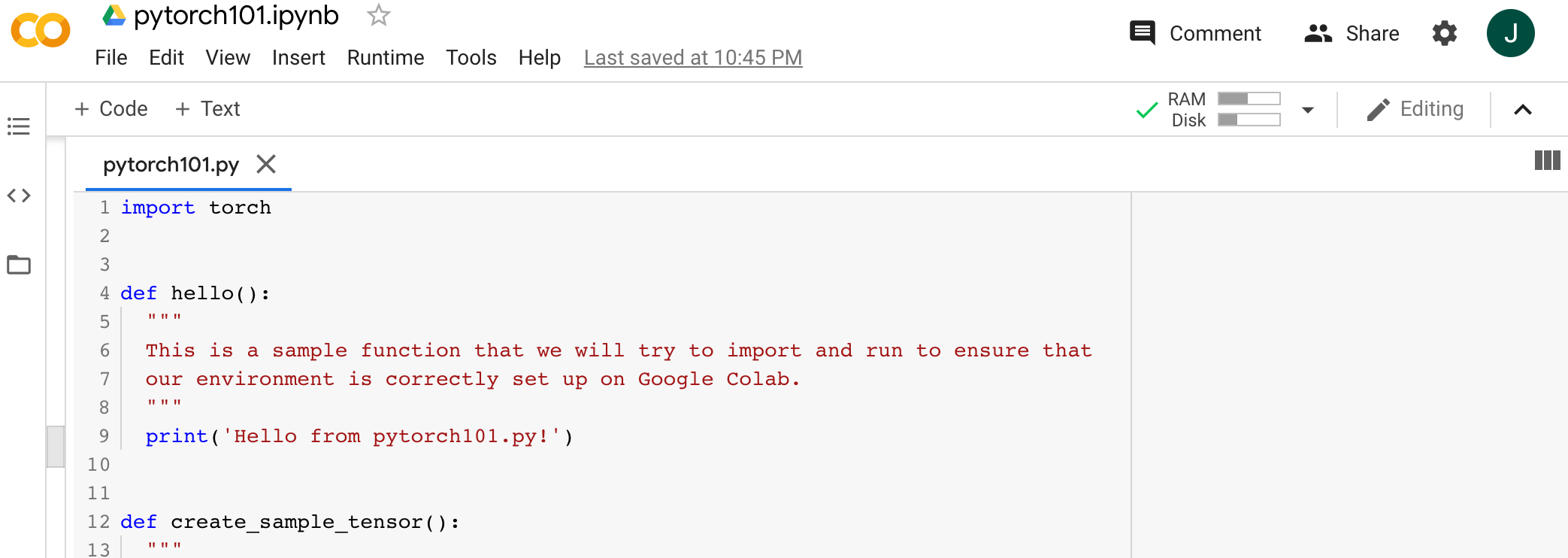
Task: Open the Runtime menu
Action: click(x=386, y=58)
